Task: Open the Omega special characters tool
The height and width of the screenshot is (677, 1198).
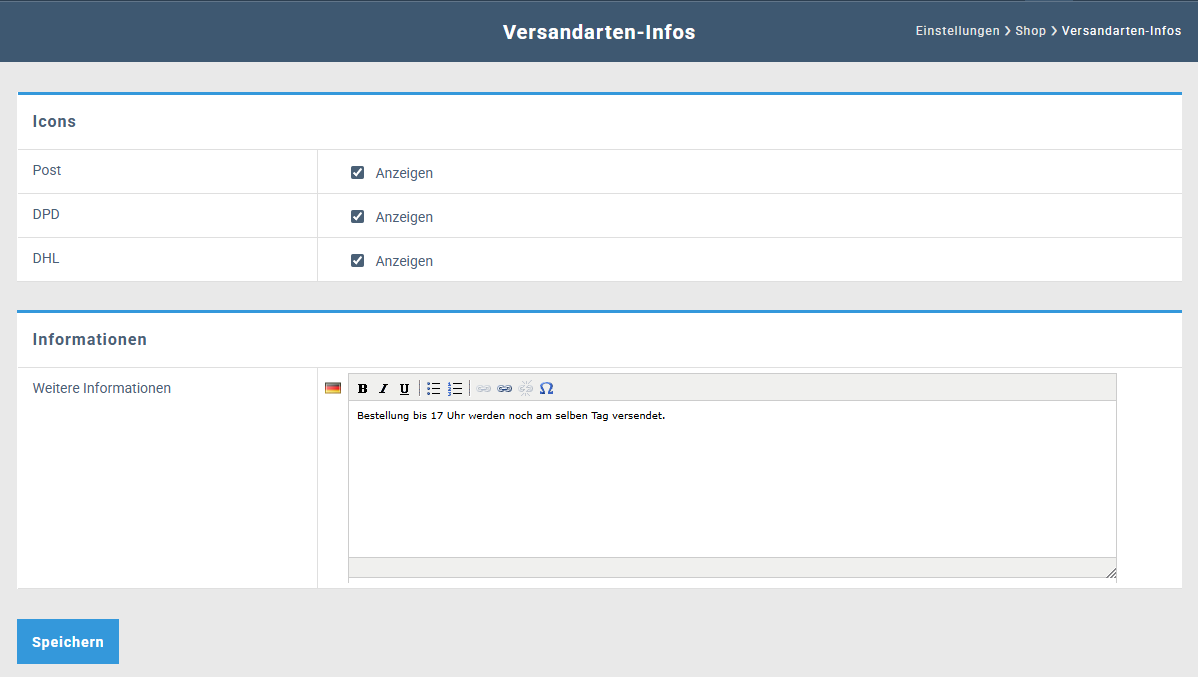Action: pos(546,389)
